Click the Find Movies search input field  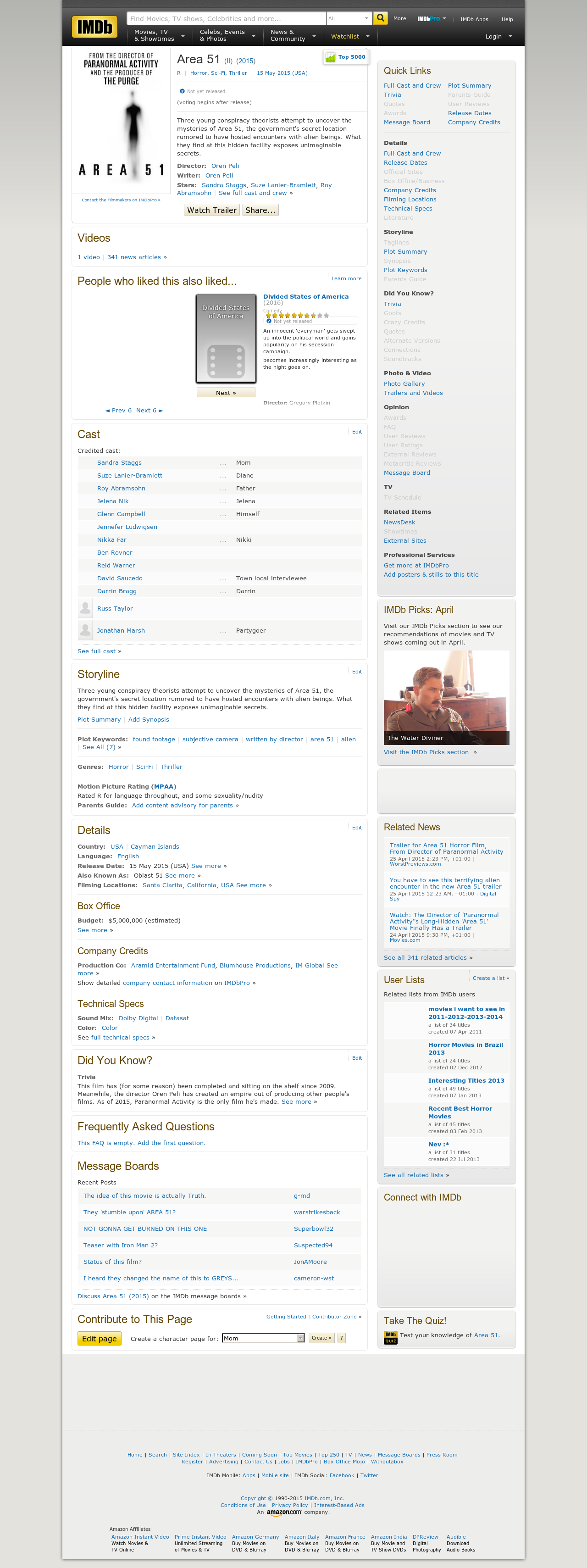[x=226, y=18]
